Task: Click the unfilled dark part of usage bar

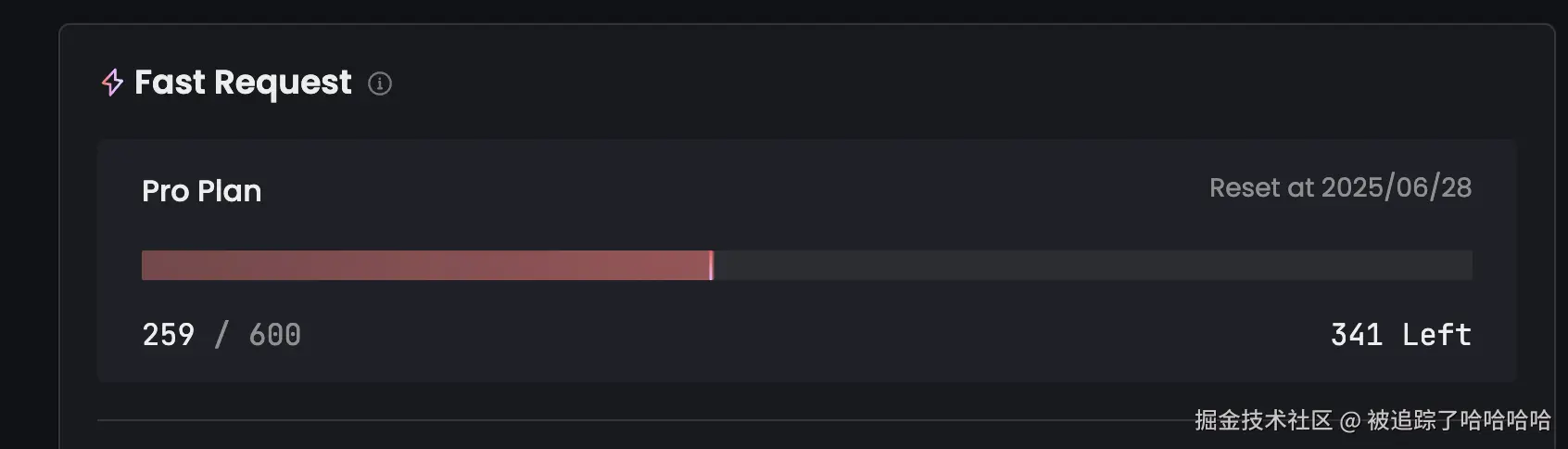Action: [x=1092, y=265]
